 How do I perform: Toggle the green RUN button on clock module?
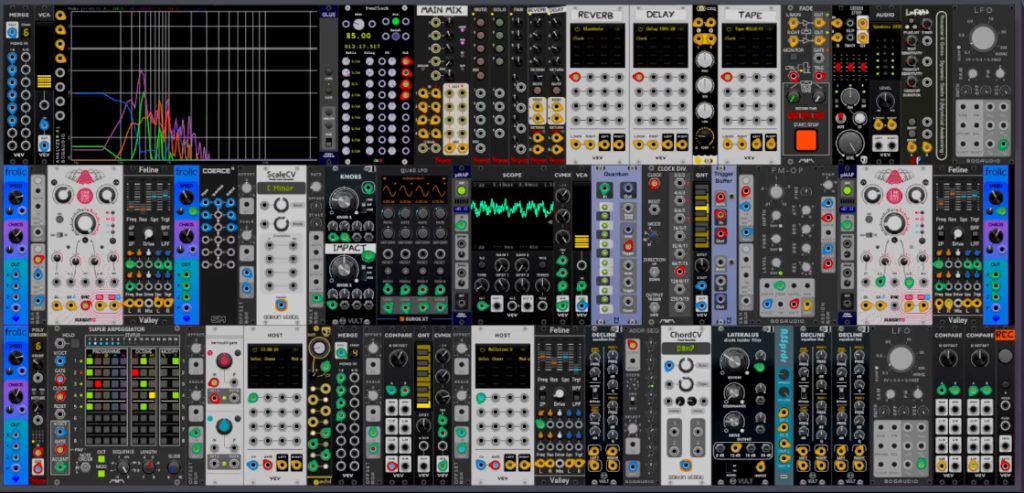(395, 21)
